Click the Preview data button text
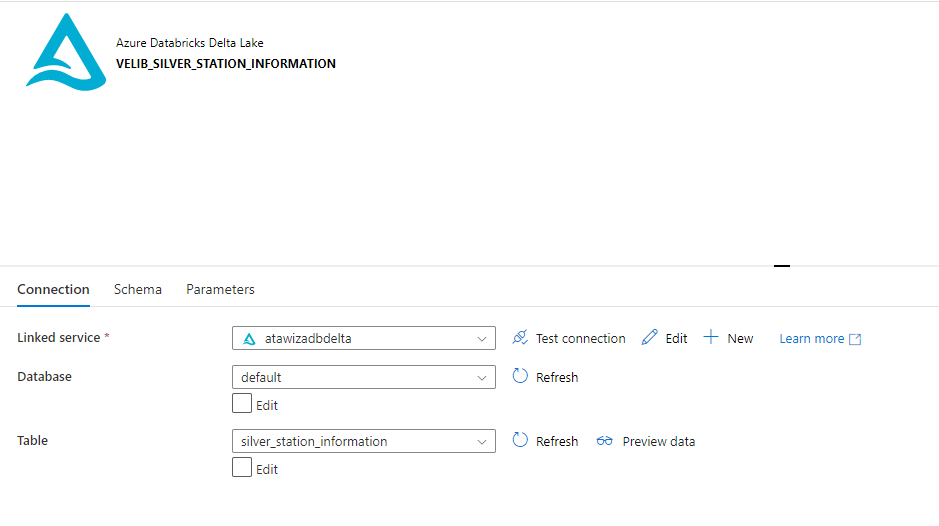 pos(658,441)
